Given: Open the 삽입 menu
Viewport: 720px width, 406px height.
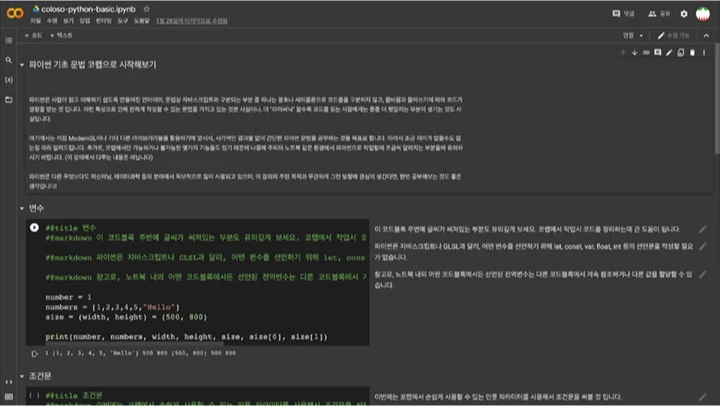Looking at the screenshot, I should 84,21.
